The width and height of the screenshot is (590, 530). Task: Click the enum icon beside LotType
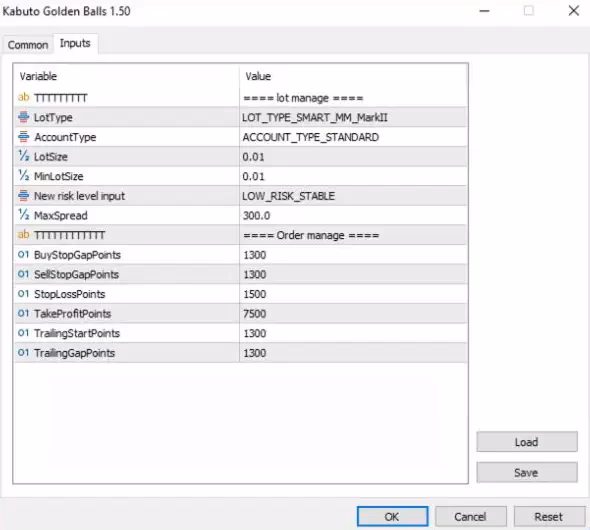[23, 117]
